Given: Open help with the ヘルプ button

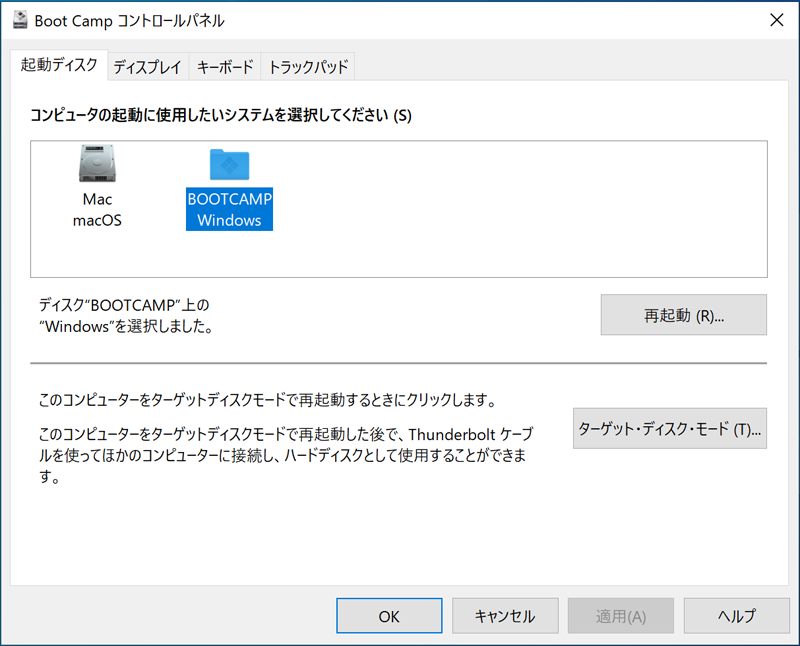Looking at the screenshot, I should [x=736, y=616].
